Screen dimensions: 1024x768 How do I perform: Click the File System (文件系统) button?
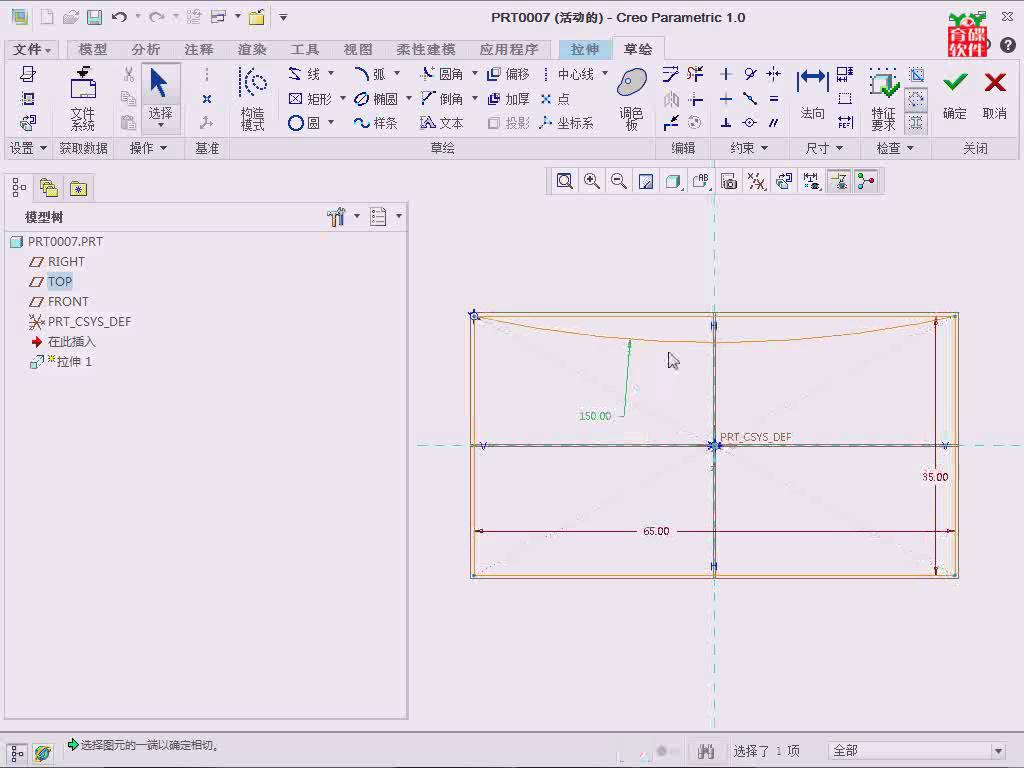83,98
